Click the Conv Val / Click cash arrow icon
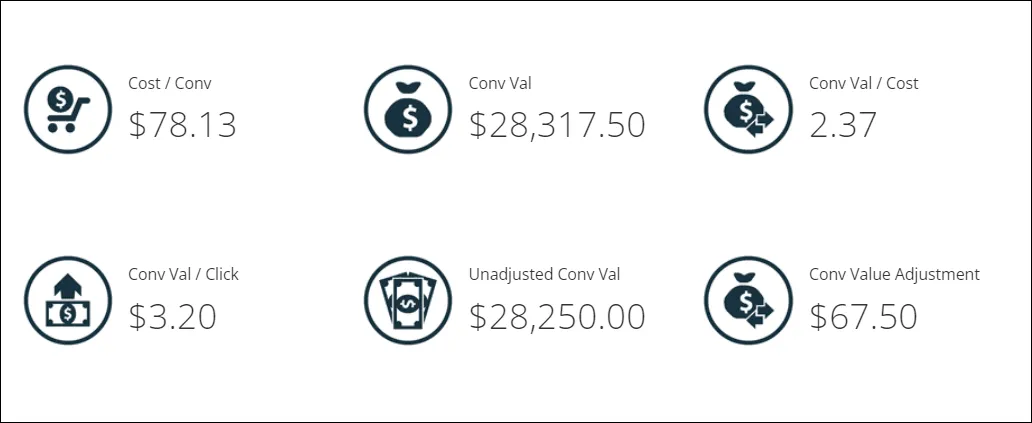This screenshot has height=423, width=1032. click(68, 300)
